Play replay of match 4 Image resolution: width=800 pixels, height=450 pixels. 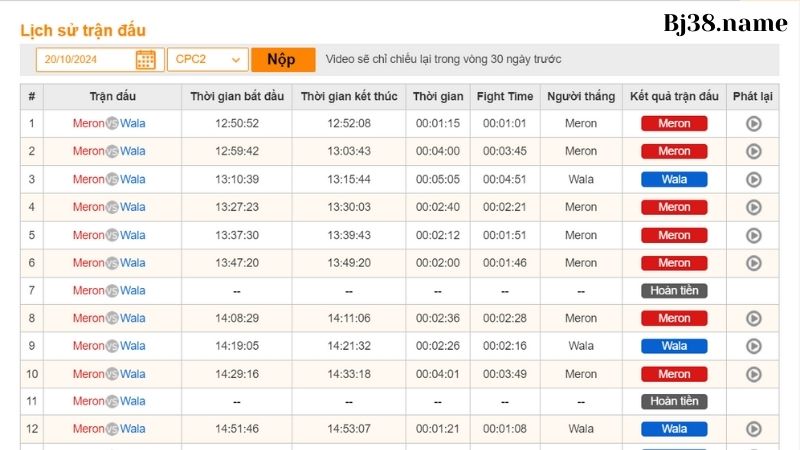click(x=754, y=208)
